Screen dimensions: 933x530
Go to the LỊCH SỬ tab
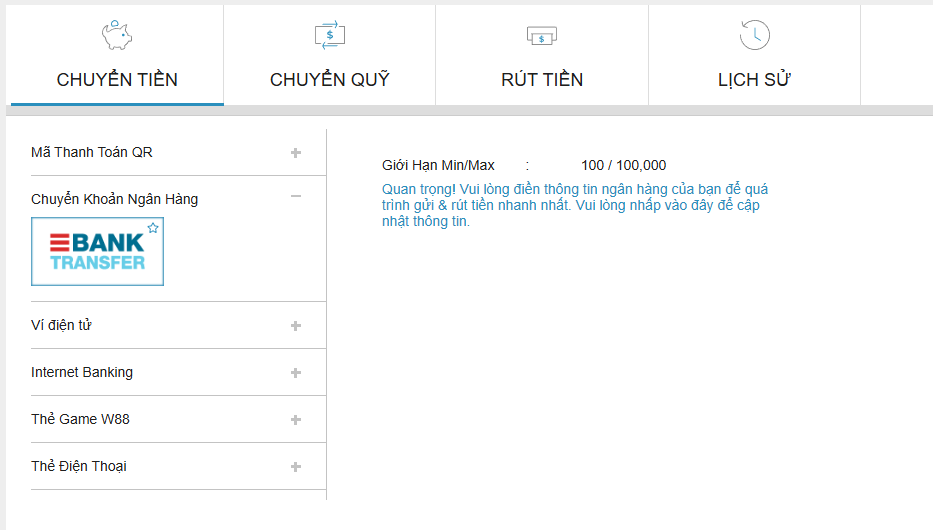point(754,80)
